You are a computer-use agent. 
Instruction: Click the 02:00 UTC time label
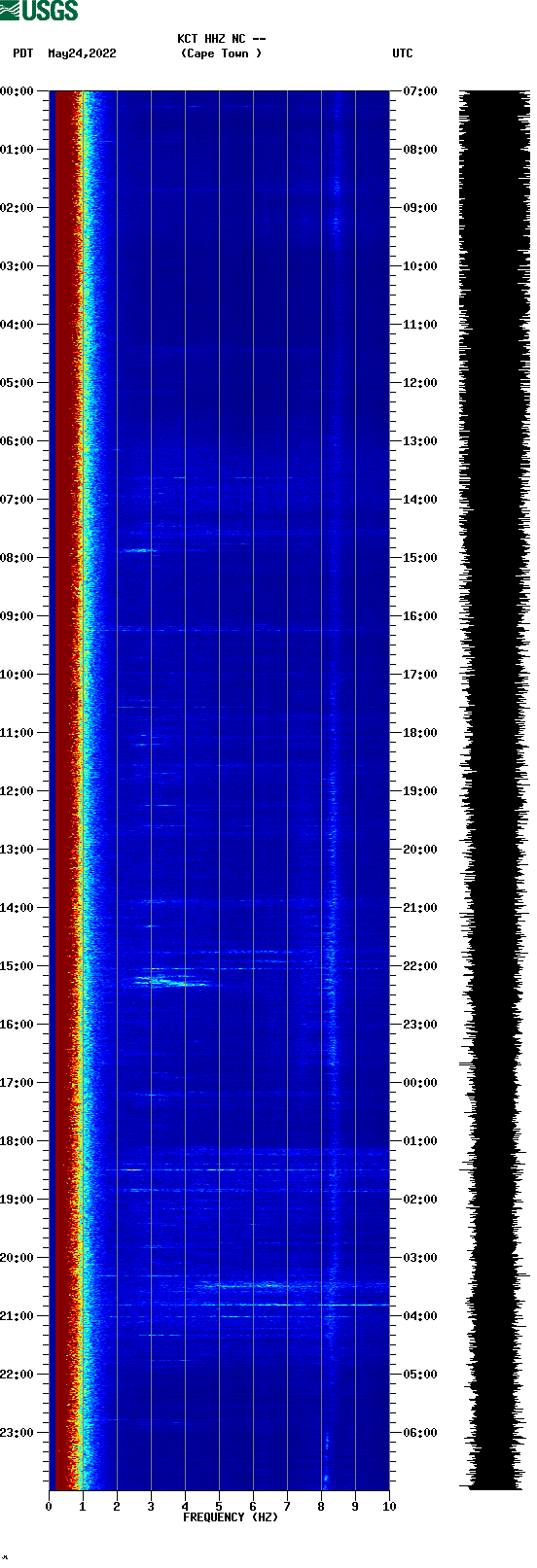pyautogui.click(x=420, y=1200)
